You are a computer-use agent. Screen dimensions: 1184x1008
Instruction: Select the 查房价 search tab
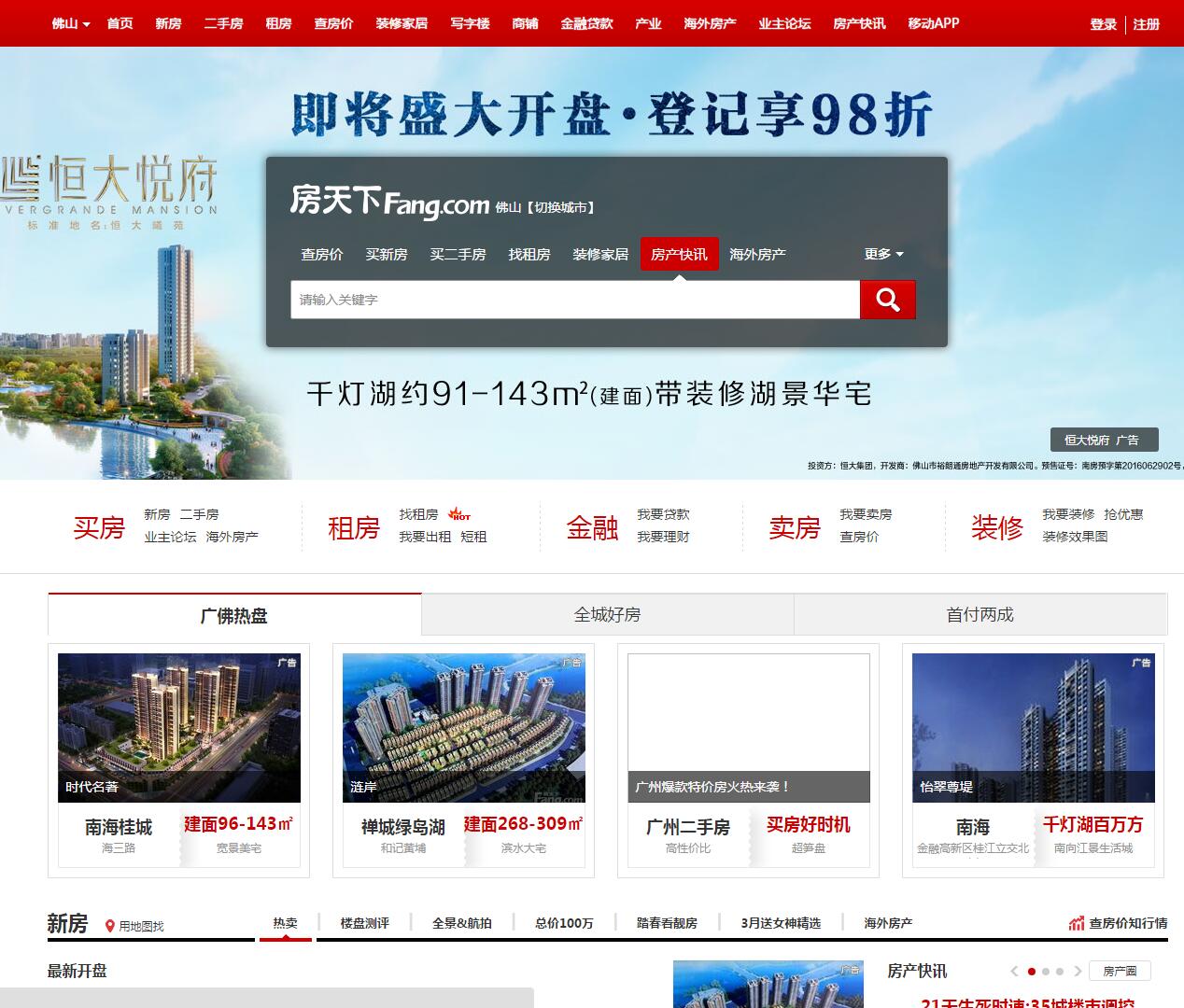coord(321,254)
